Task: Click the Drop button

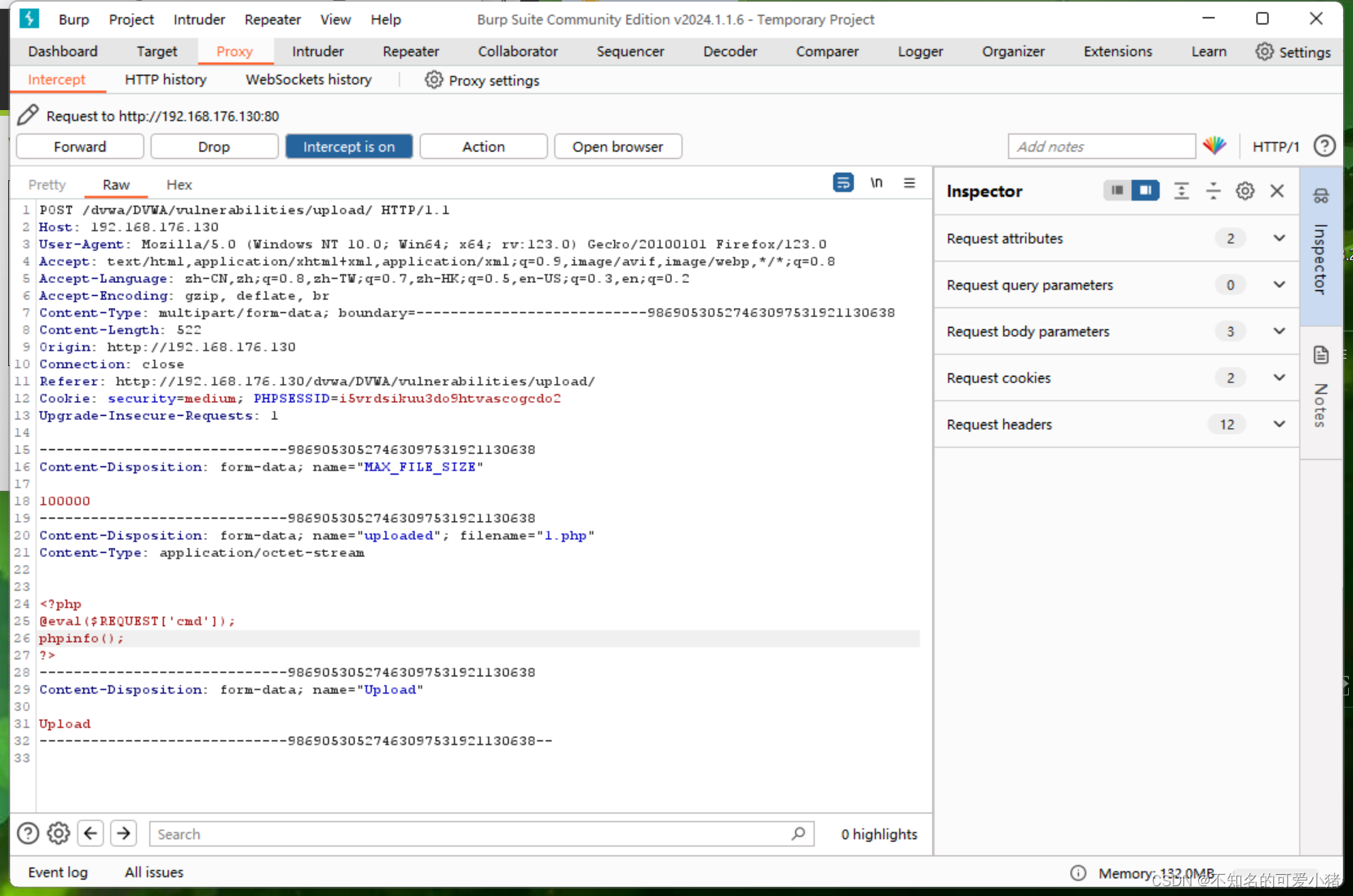Action: 214,147
